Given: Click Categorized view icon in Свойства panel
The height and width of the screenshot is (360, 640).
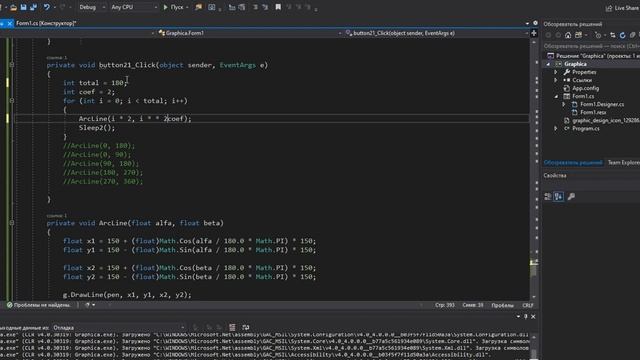Looking at the screenshot, I should click(548, 197).
